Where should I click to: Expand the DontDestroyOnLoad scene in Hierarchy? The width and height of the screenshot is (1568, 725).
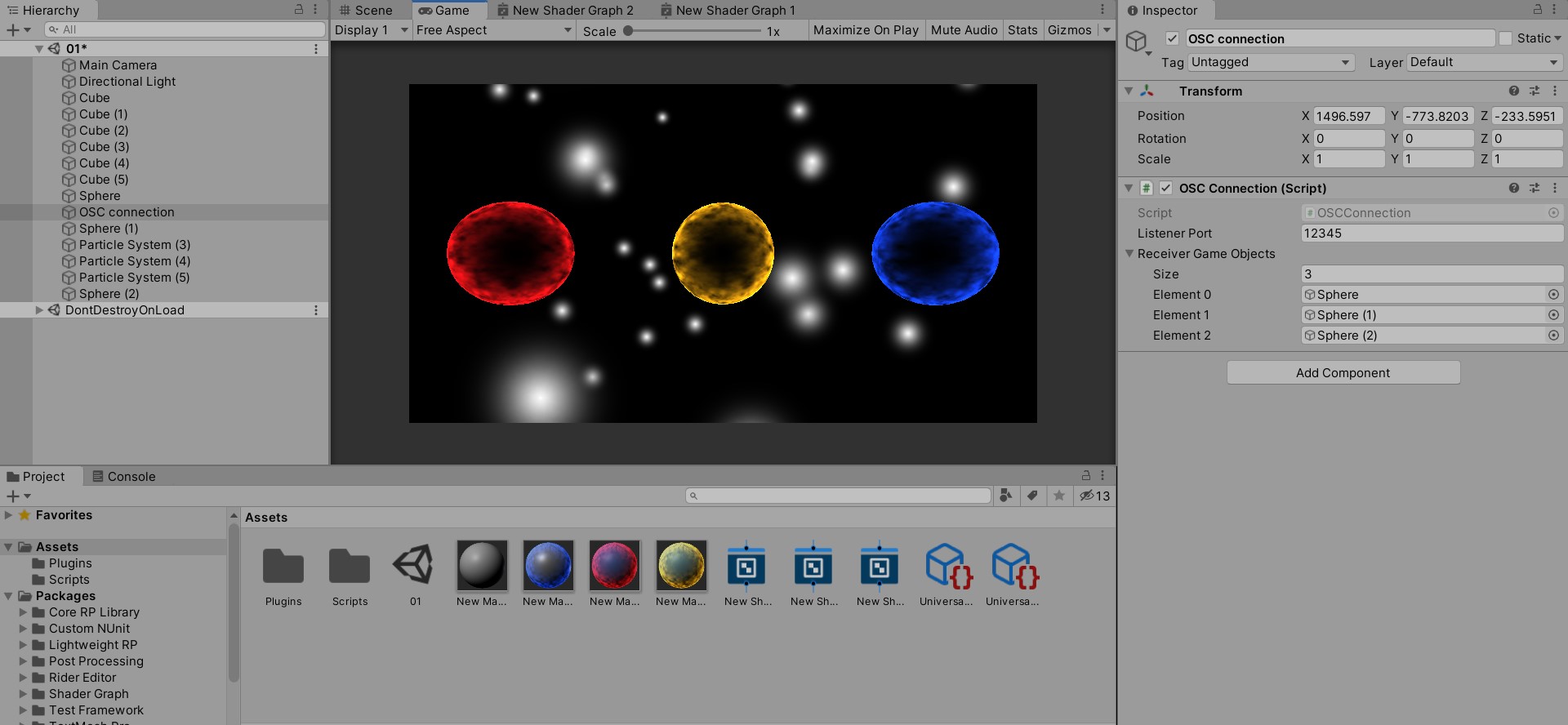39,310
